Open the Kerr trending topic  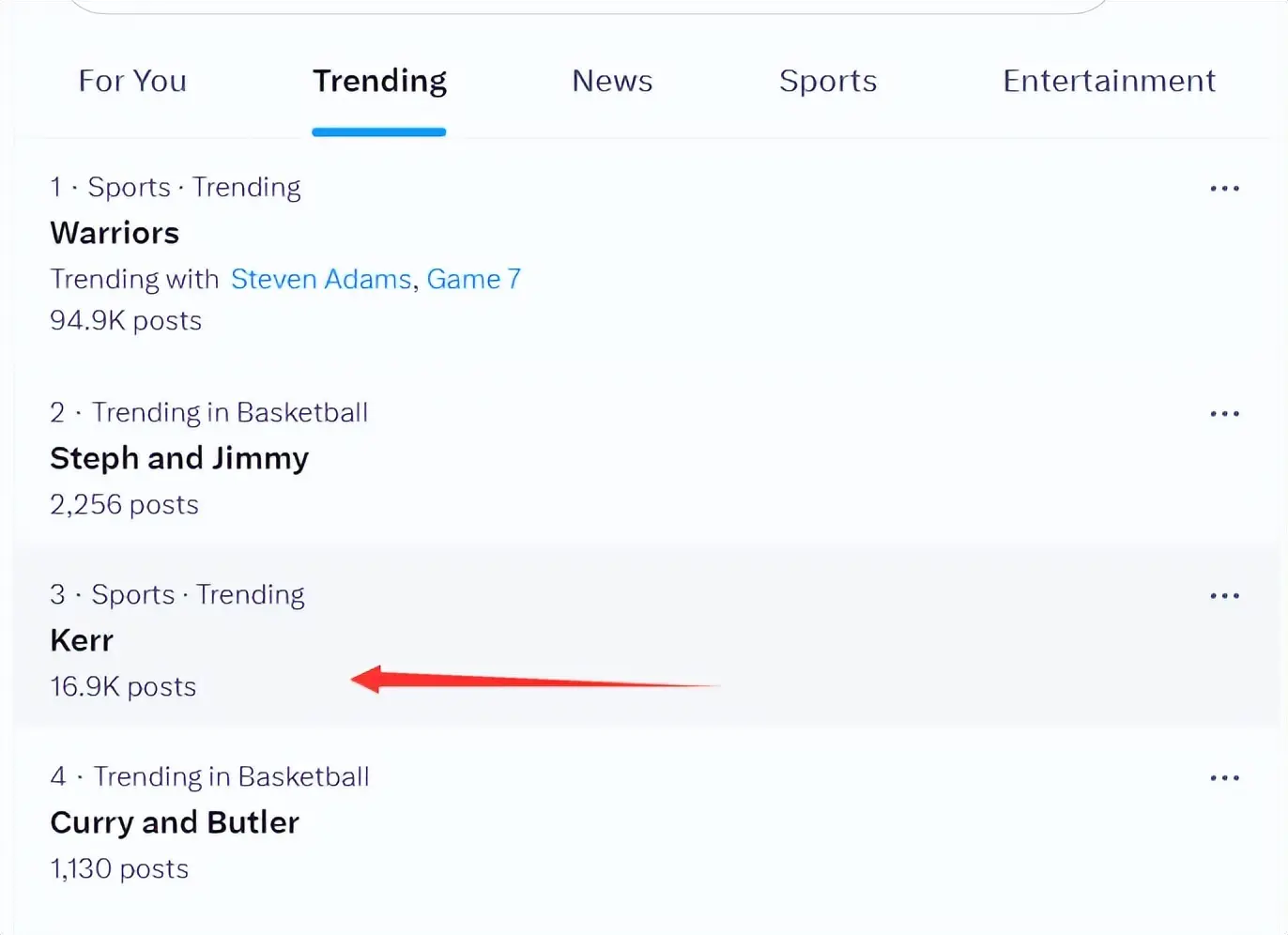click(x=82, y=640)
